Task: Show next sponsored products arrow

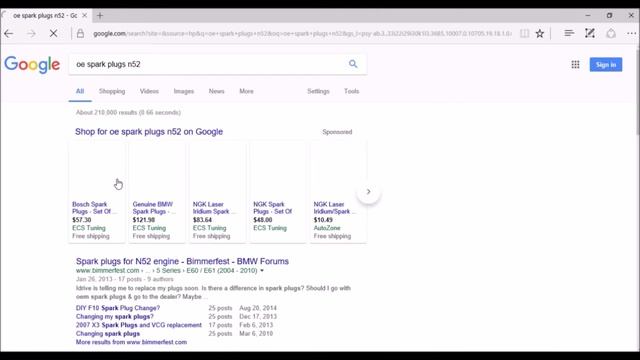Action: [x=369, y=191]
